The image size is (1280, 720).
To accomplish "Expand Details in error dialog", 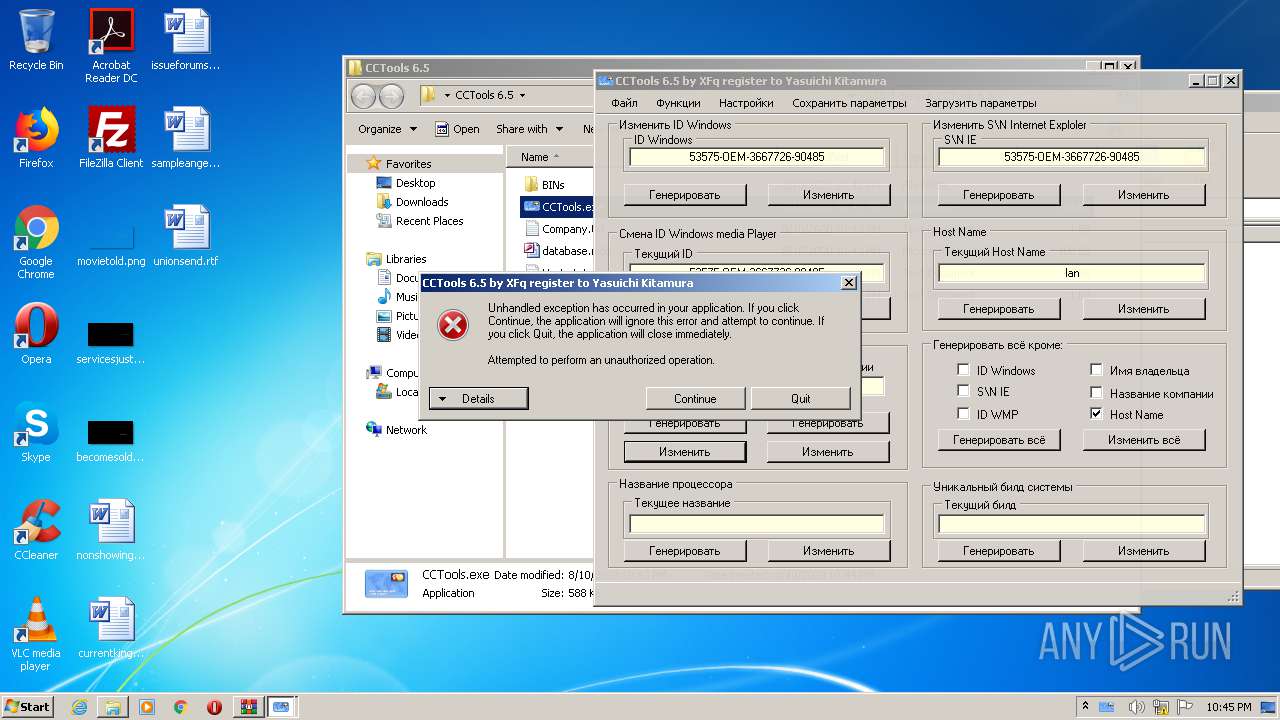I will tap(478, 398).
